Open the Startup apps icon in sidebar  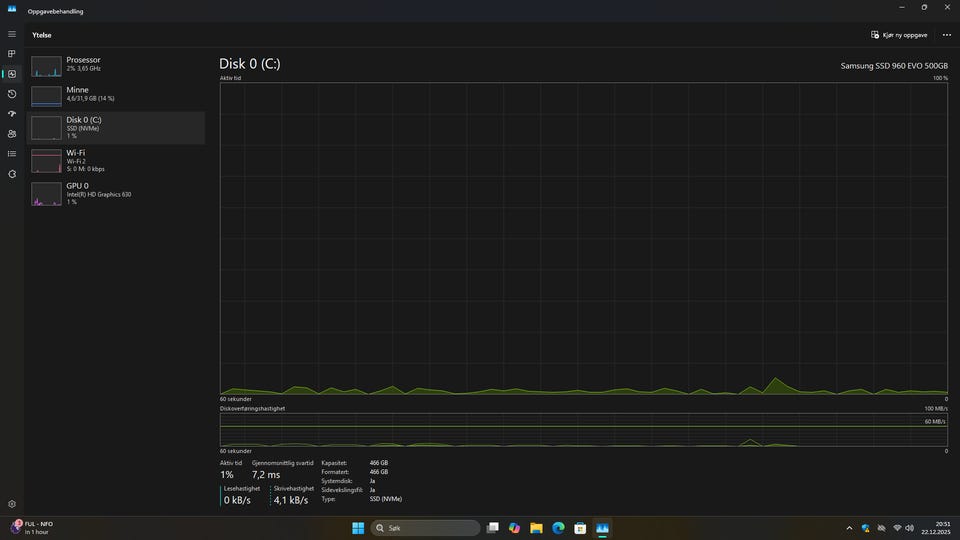[x=12, y=114]
